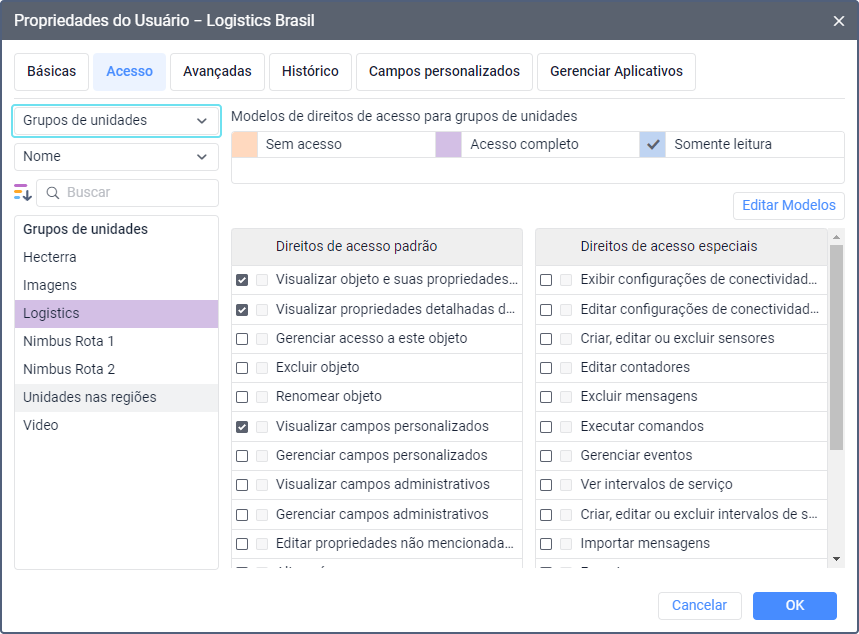
Task: Open the Gerenciar Aplicativos tab
Action: pos(616,72)
